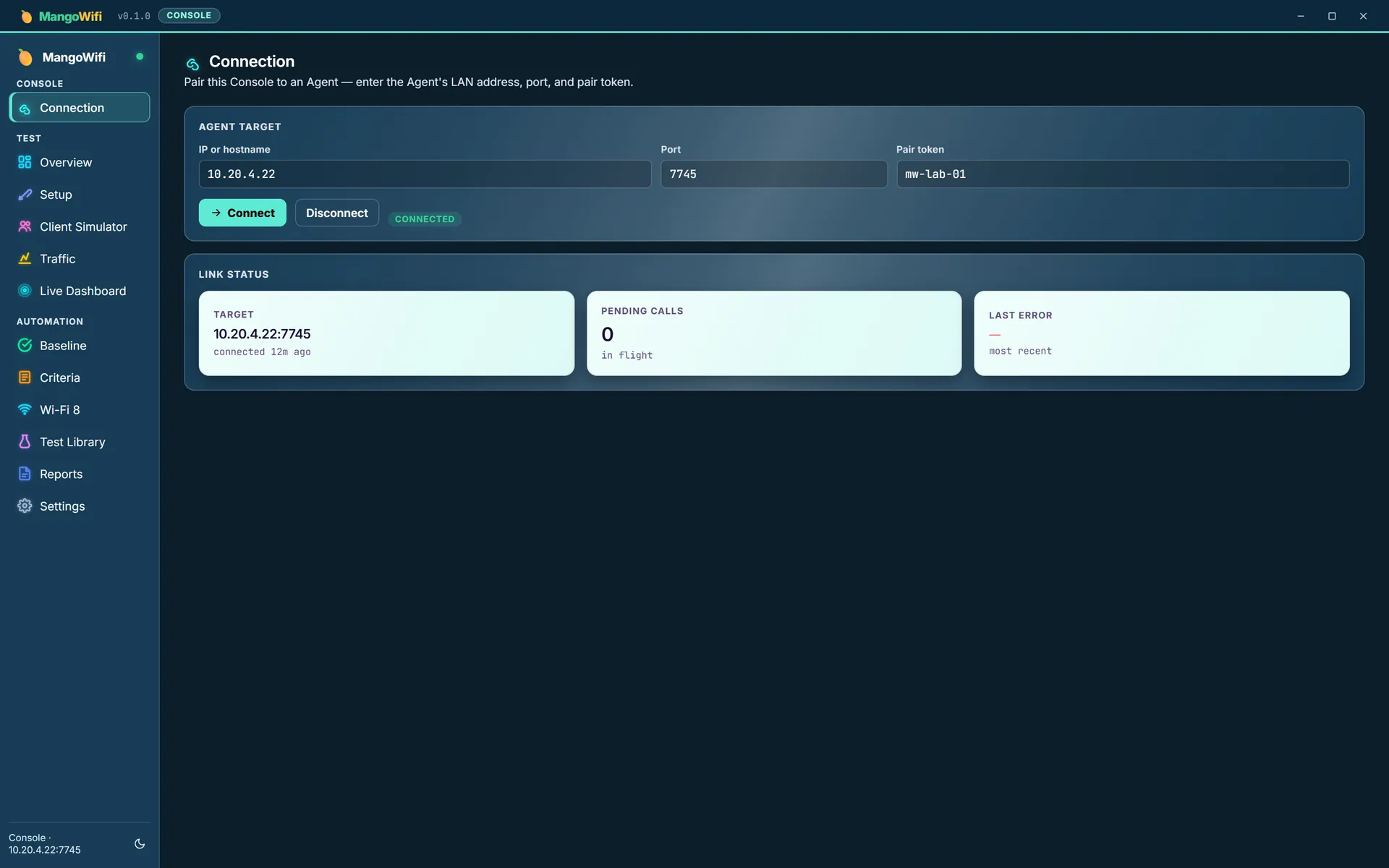Focus the IP or hostname field
This screenshot has height=868, width=1389.
tap(425, 174)
